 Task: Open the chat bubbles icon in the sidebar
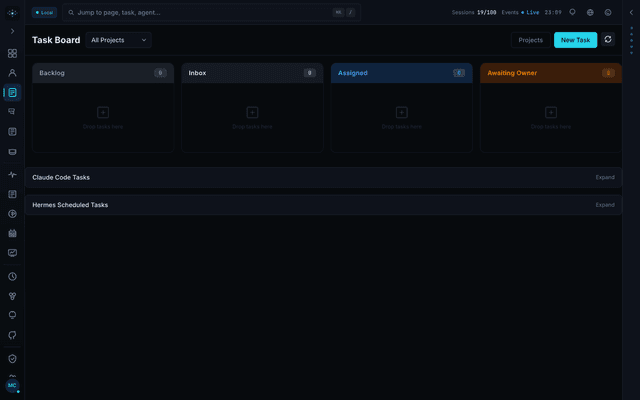(x=12, y=111)
